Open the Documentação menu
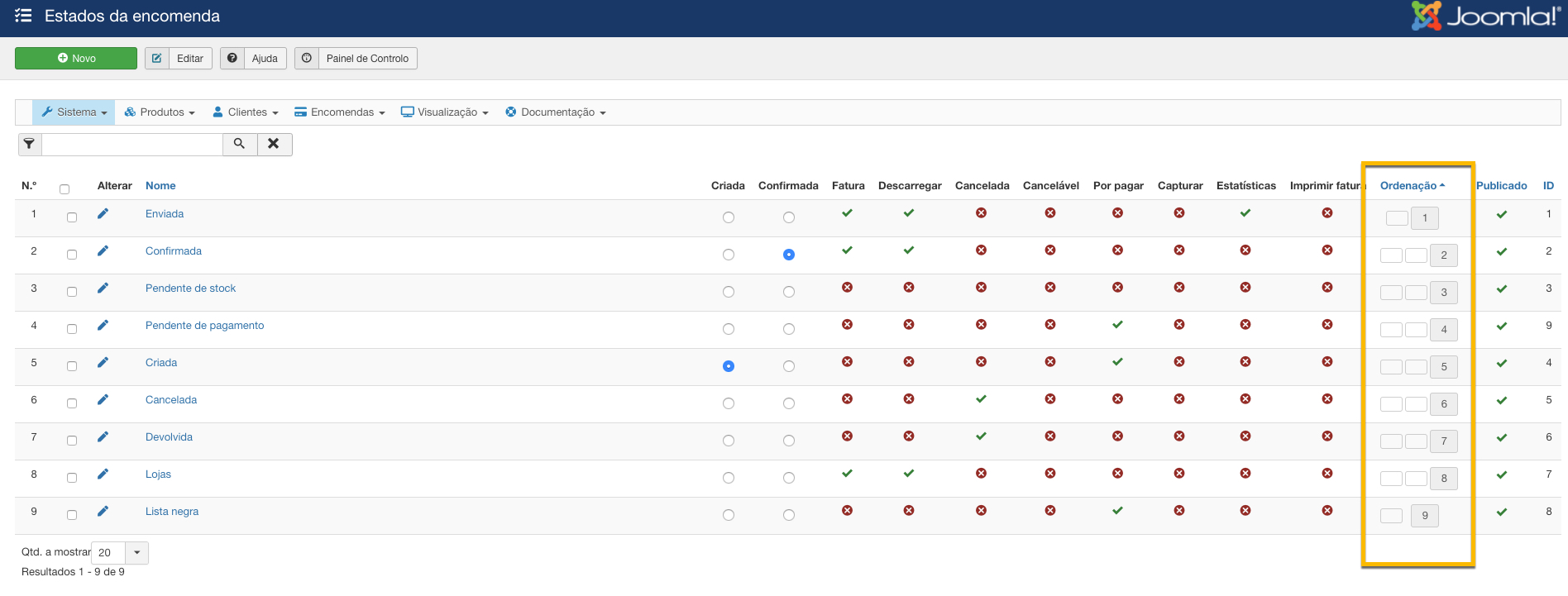Image resolution: width=1568 pixels, height=596 pixels. (556, 112)
